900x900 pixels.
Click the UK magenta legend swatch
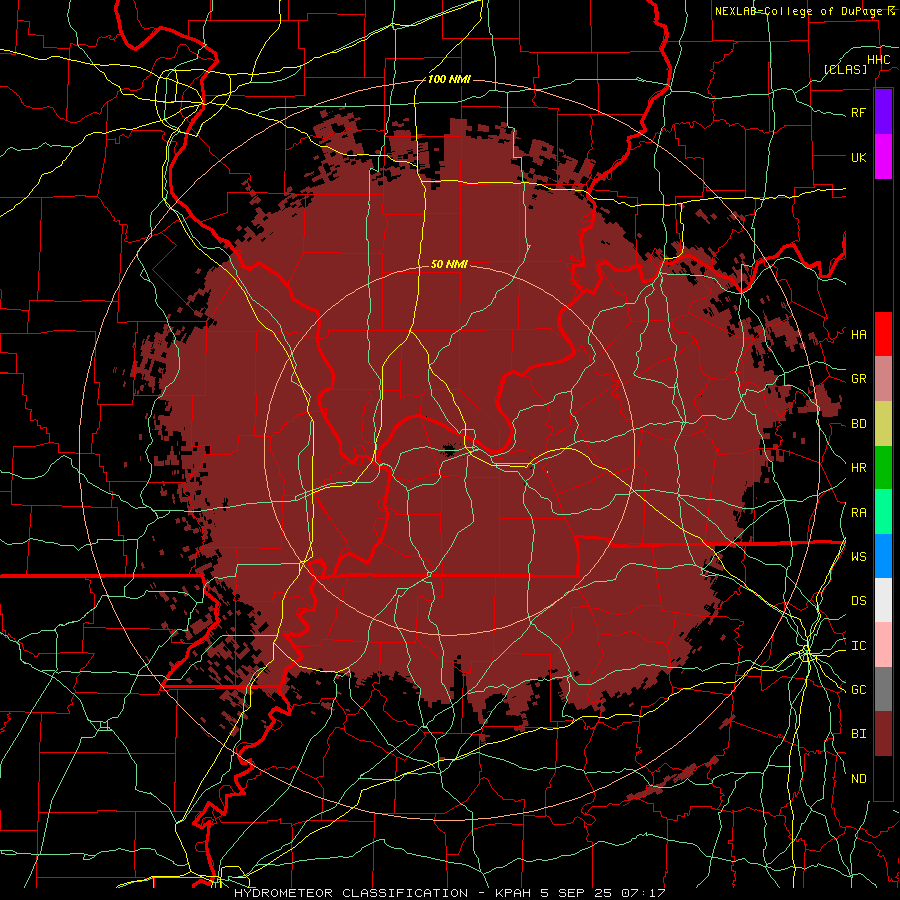[x=883, y=157]
